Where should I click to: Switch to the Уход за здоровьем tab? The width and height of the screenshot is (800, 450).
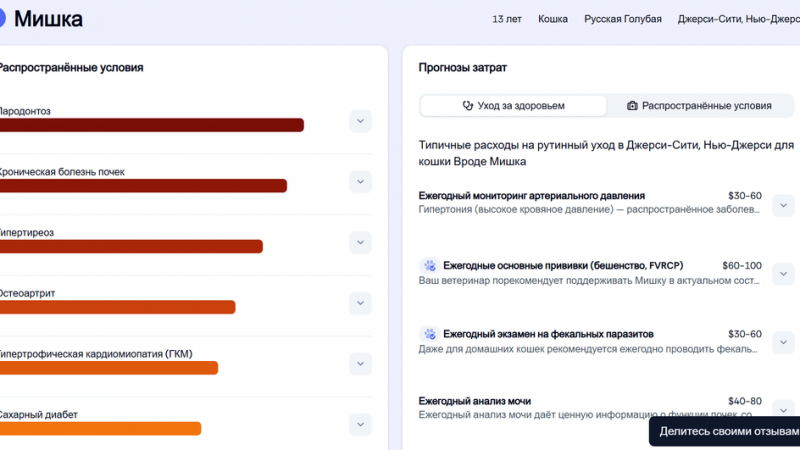point(513,106)
